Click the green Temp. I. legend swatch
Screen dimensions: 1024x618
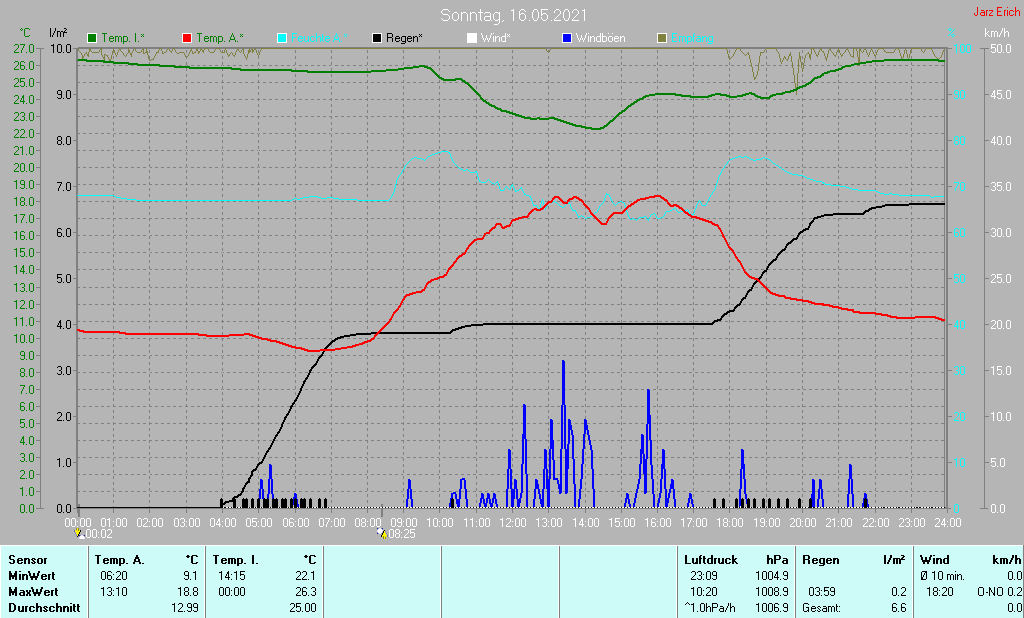pos(92,39)
